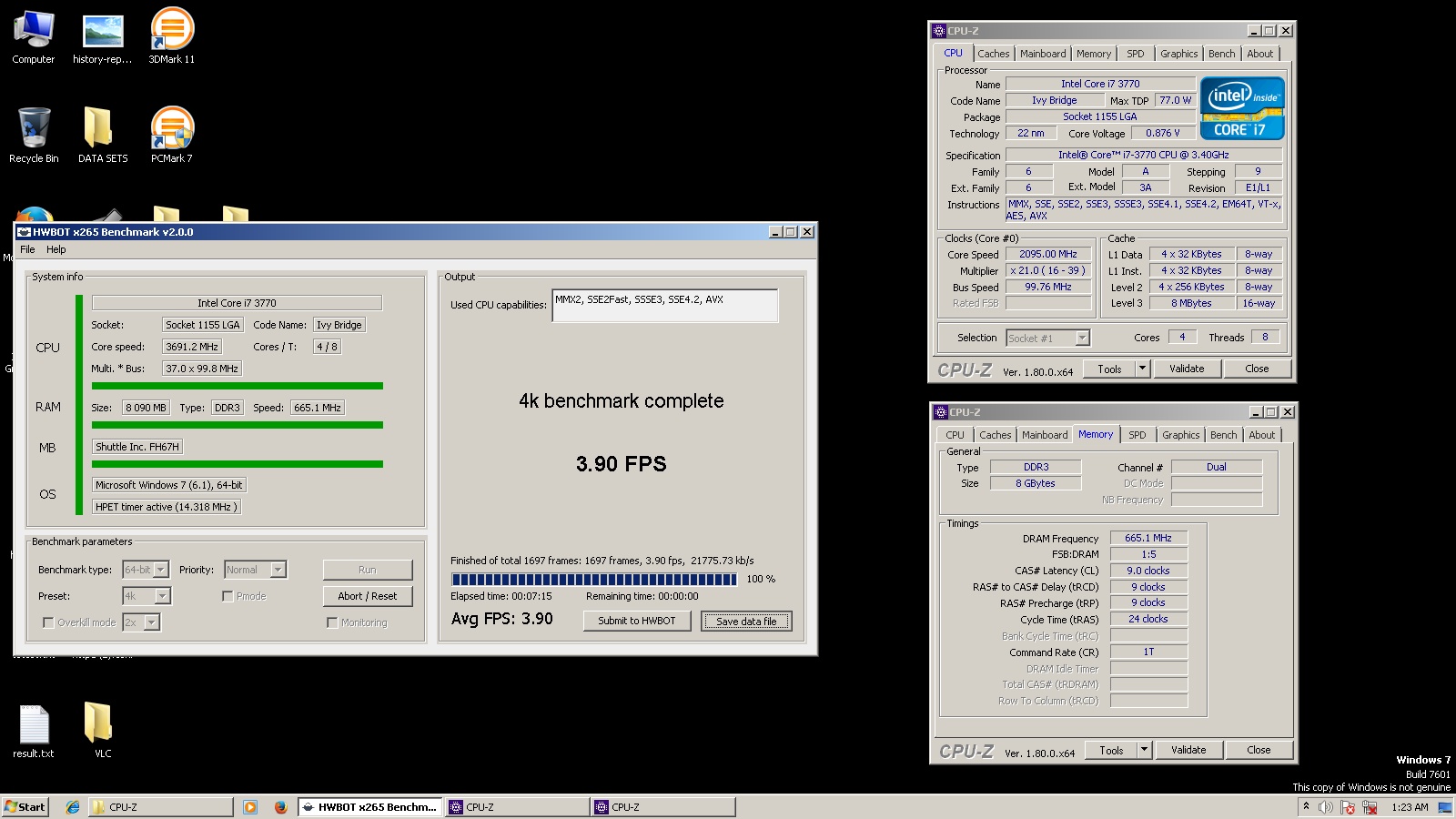Click Close button in lower CPU-Z window
This screenshot has height=819, width=1456.
pyautogui.click(x=1259, y=750)
